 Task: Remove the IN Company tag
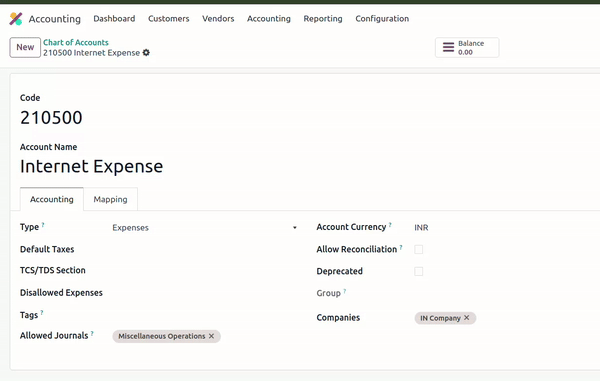point(466,318)
